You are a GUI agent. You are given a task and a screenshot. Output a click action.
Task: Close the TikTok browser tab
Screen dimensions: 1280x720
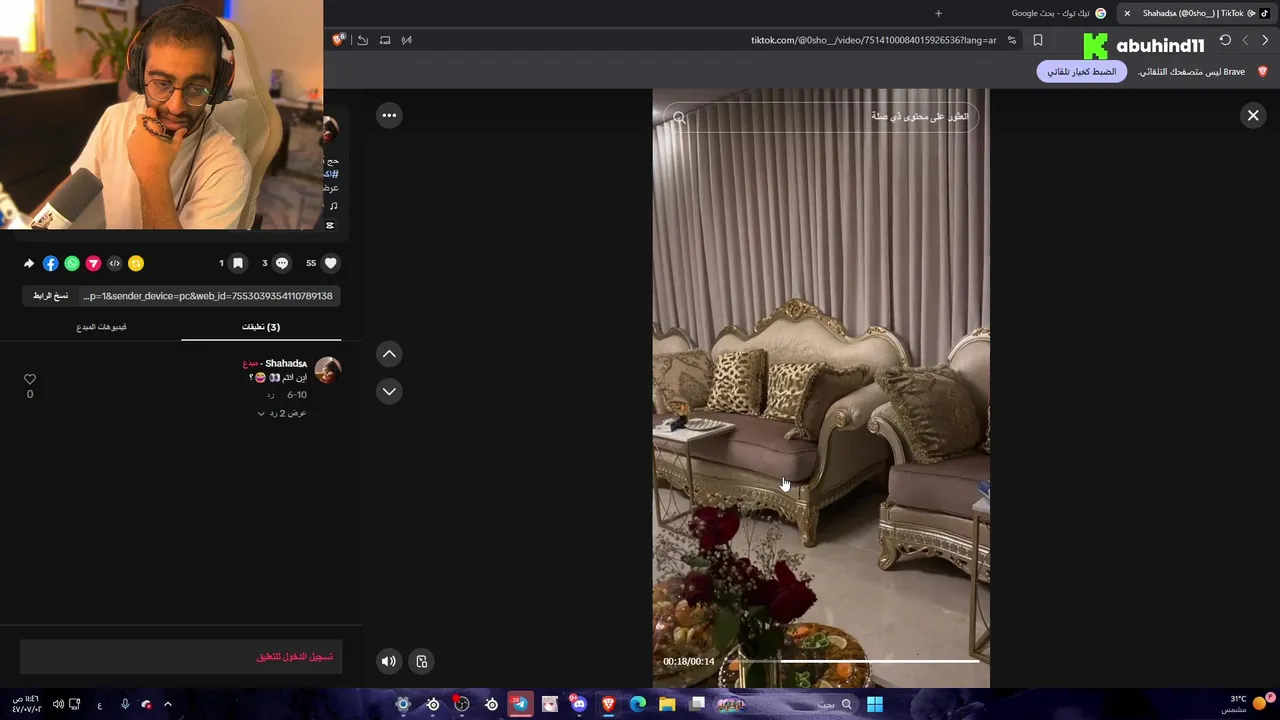coord(1127,13)
